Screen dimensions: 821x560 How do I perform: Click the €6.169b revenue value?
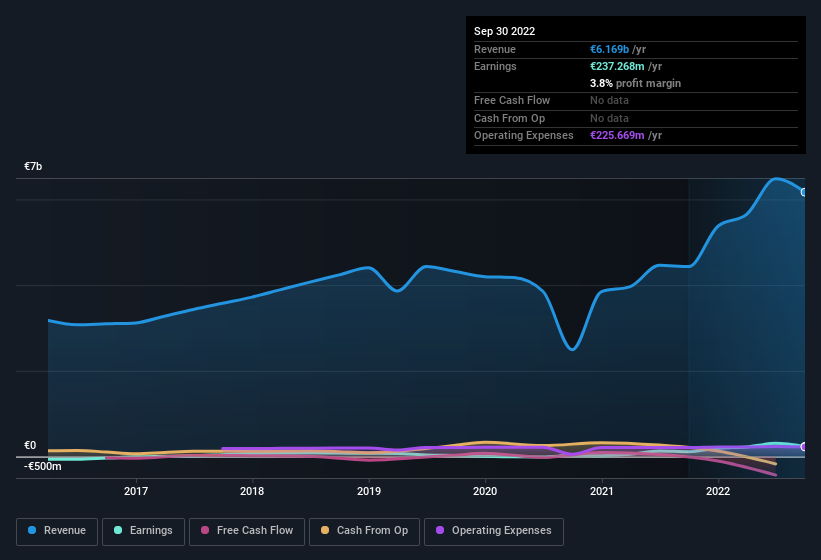click(x=609, y=49)
